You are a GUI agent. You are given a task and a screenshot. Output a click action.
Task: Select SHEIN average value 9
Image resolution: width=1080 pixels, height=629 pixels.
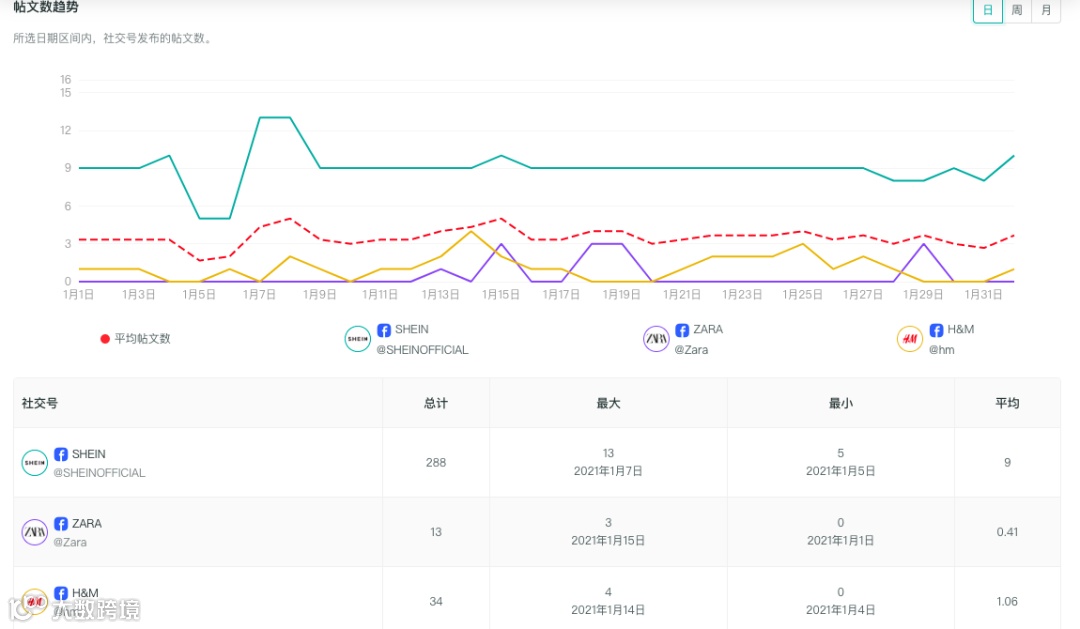click(x=1007, y=463)
